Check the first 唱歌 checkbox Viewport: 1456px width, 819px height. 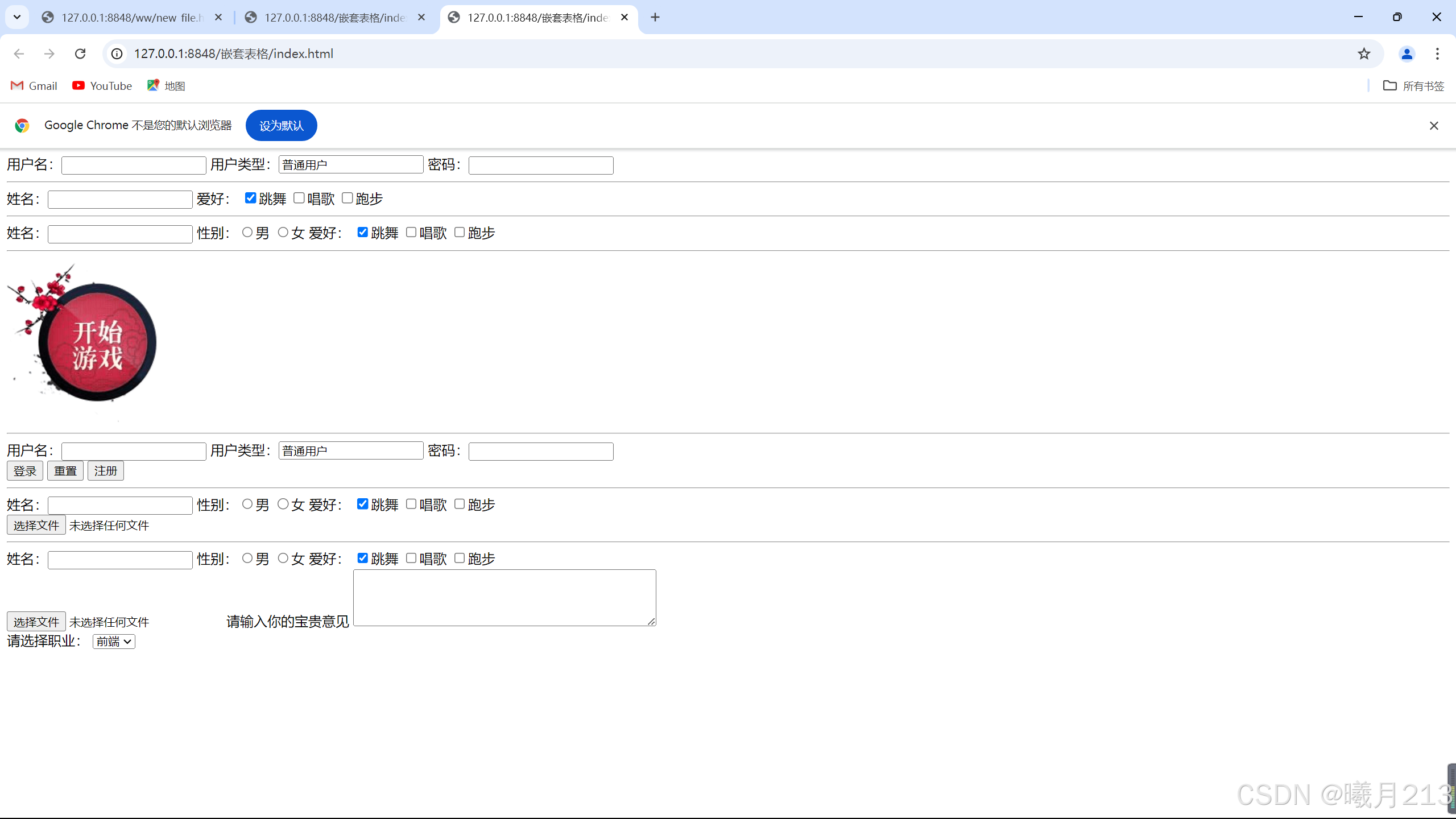[x=299, y=198]
